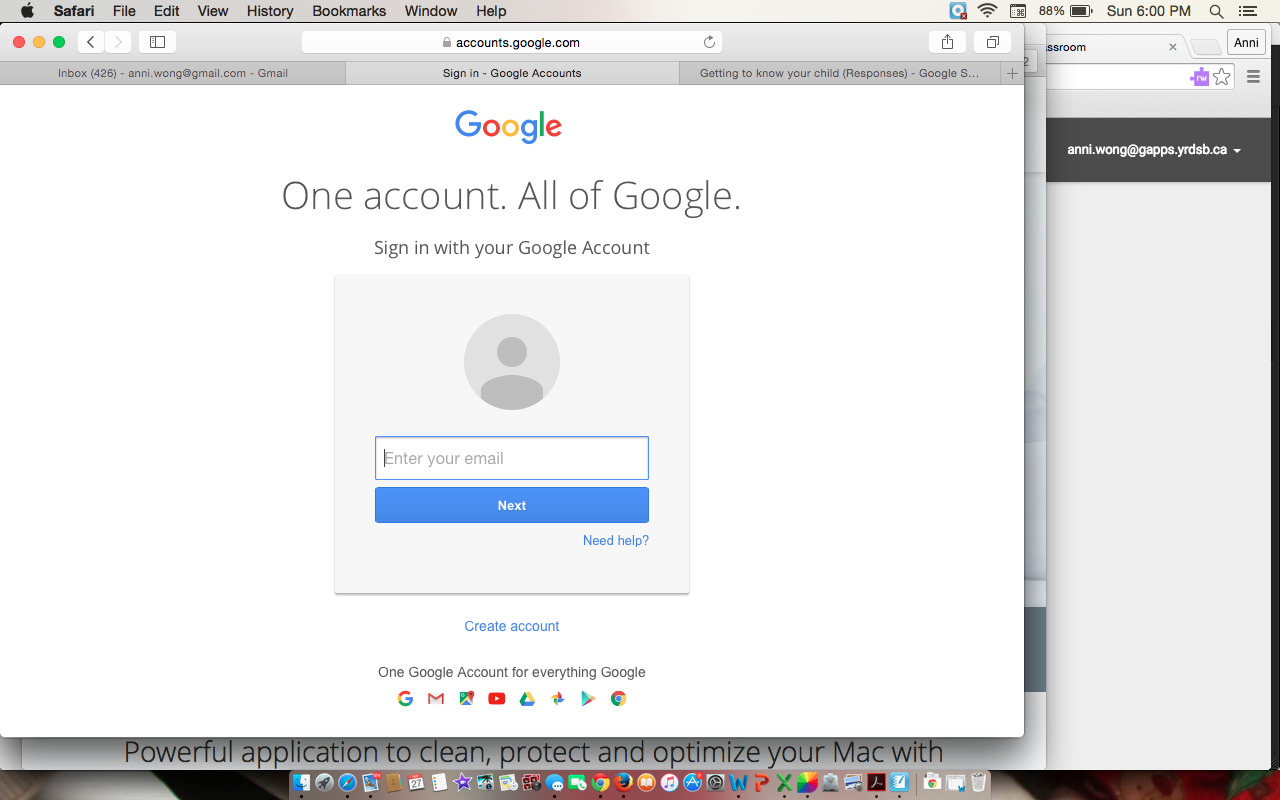Click the Safari back navigation arrow
1280x800 pixels.
click(91, 42)
